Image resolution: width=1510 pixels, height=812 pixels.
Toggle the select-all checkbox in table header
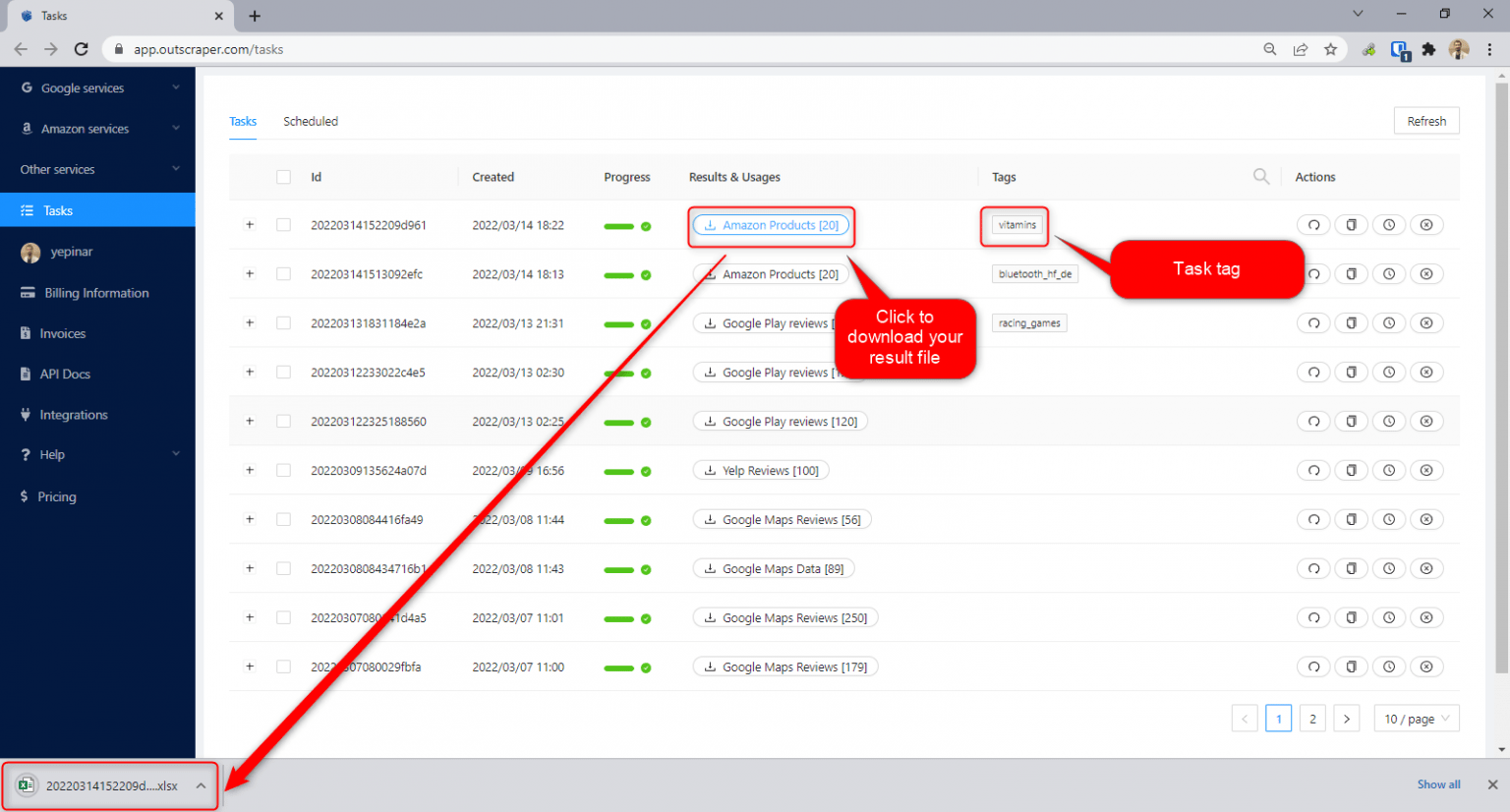284,176
